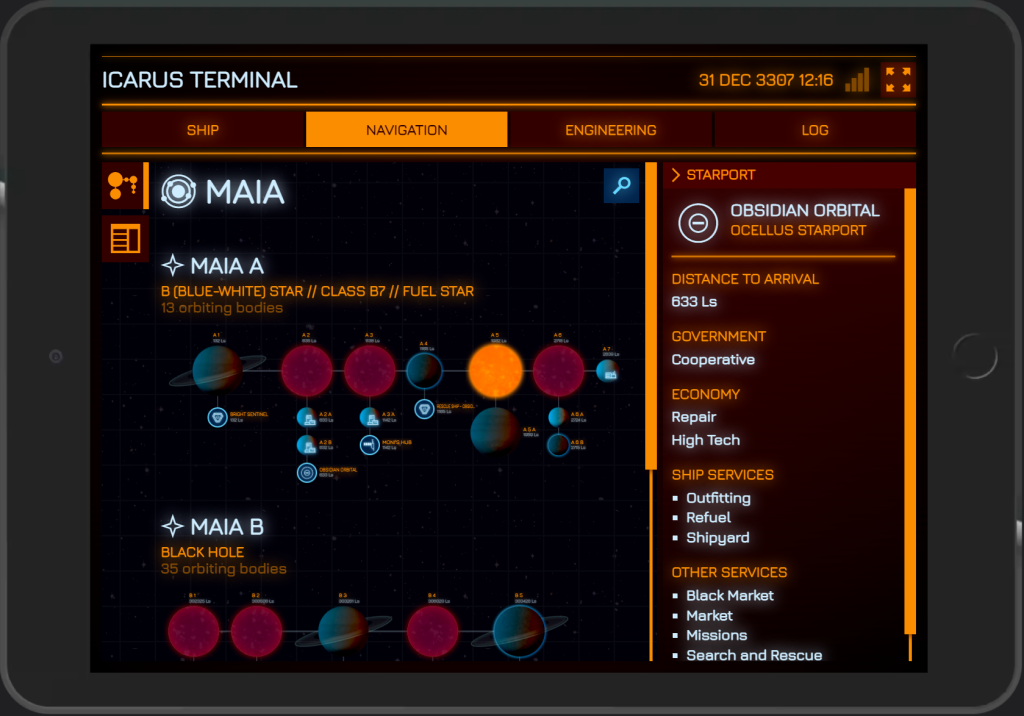Click the Ocellus starport circle icon
This screenshot has width=1024, height=716.
point(697,223)
